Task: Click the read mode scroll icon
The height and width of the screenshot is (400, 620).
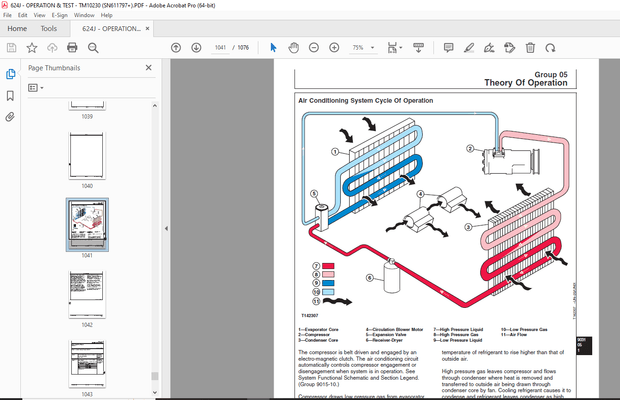Action: [418, 48]
